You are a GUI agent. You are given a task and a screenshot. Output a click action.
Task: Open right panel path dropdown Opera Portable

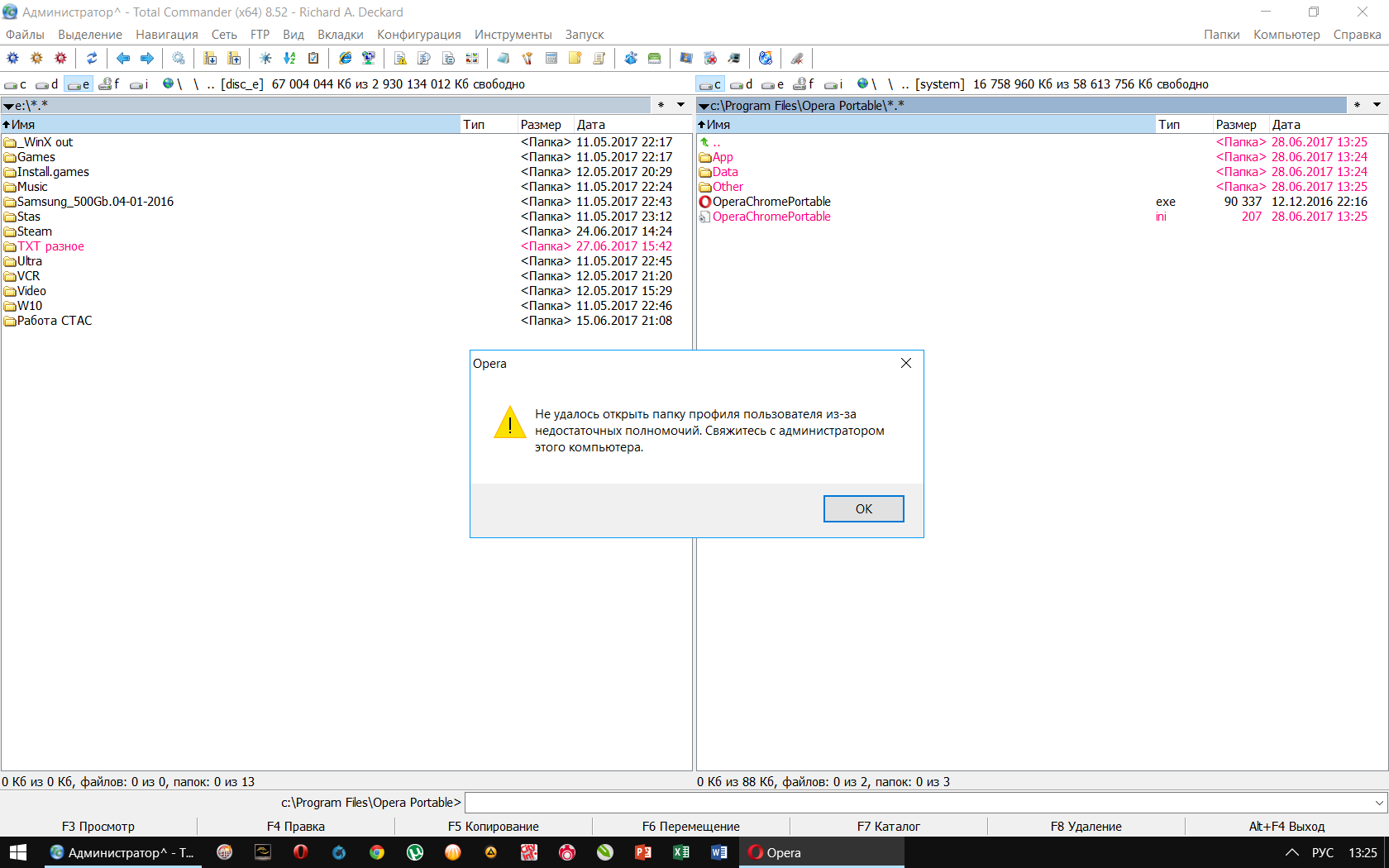tap(1022, 106)
